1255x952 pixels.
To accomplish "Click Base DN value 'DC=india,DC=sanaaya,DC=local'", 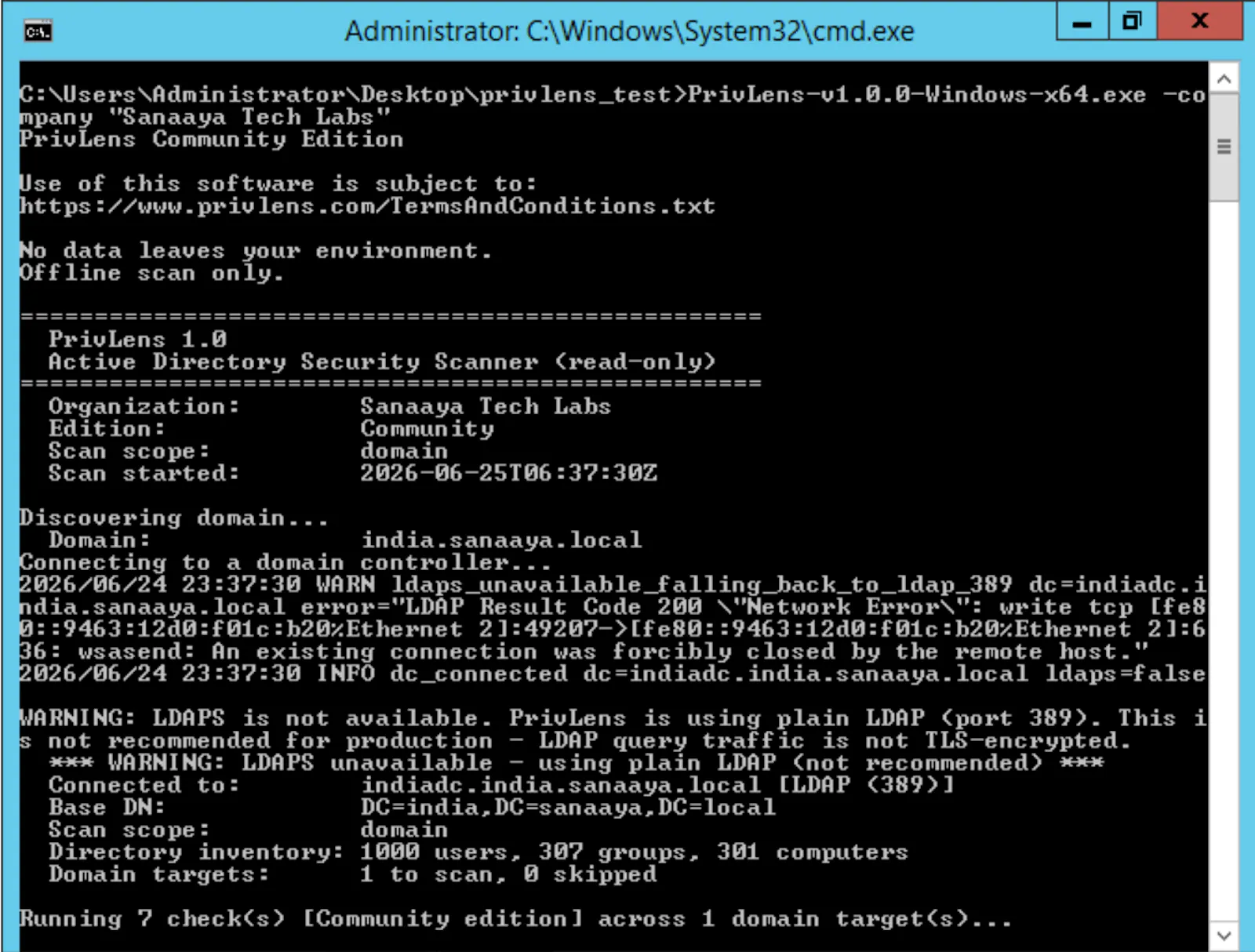I will point(568,808).
